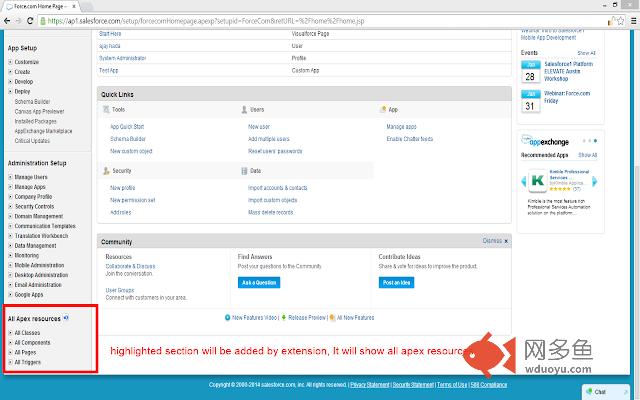Viewport: 640px width, 400px height.
Task: Click the New Features Video icon
Action: coord(227,318)
